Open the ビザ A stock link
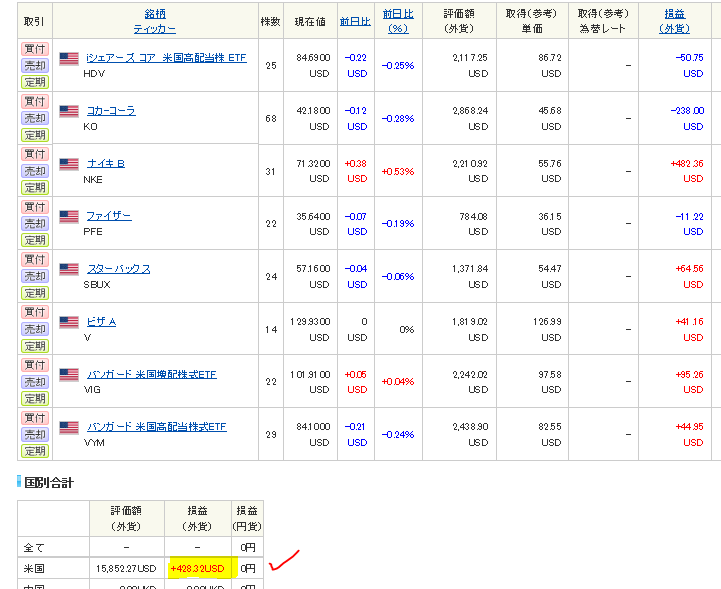721x589 pixels. pos(101,322)
